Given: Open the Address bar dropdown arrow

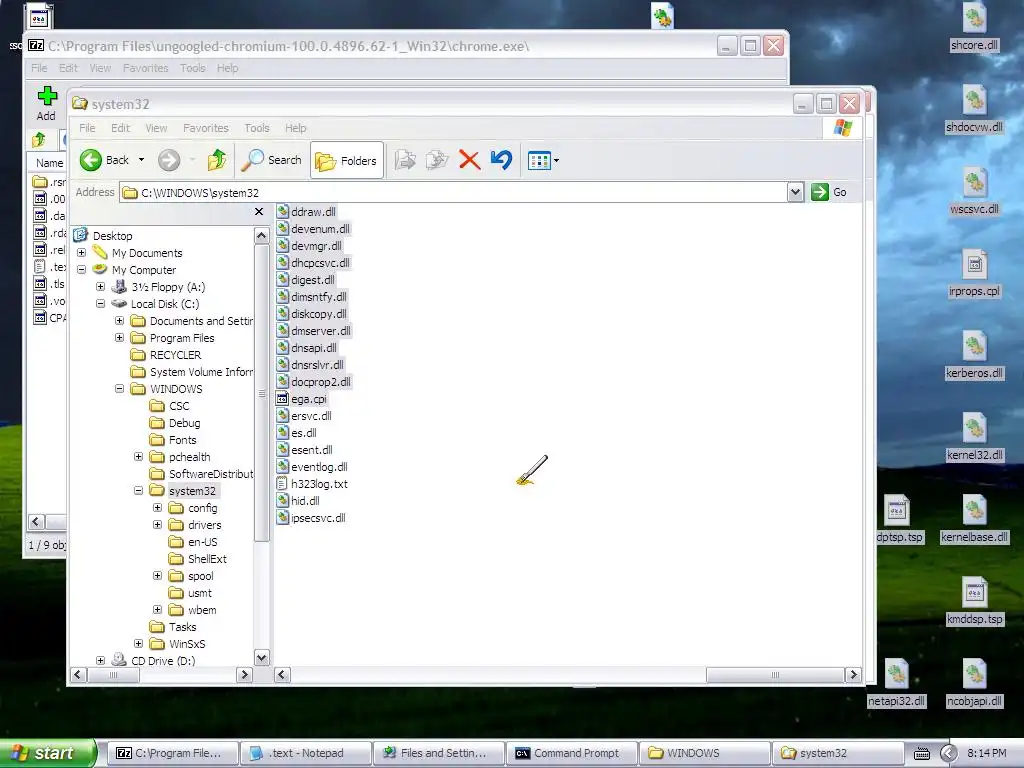Looking at the screenshot, I should click(795, 192).
